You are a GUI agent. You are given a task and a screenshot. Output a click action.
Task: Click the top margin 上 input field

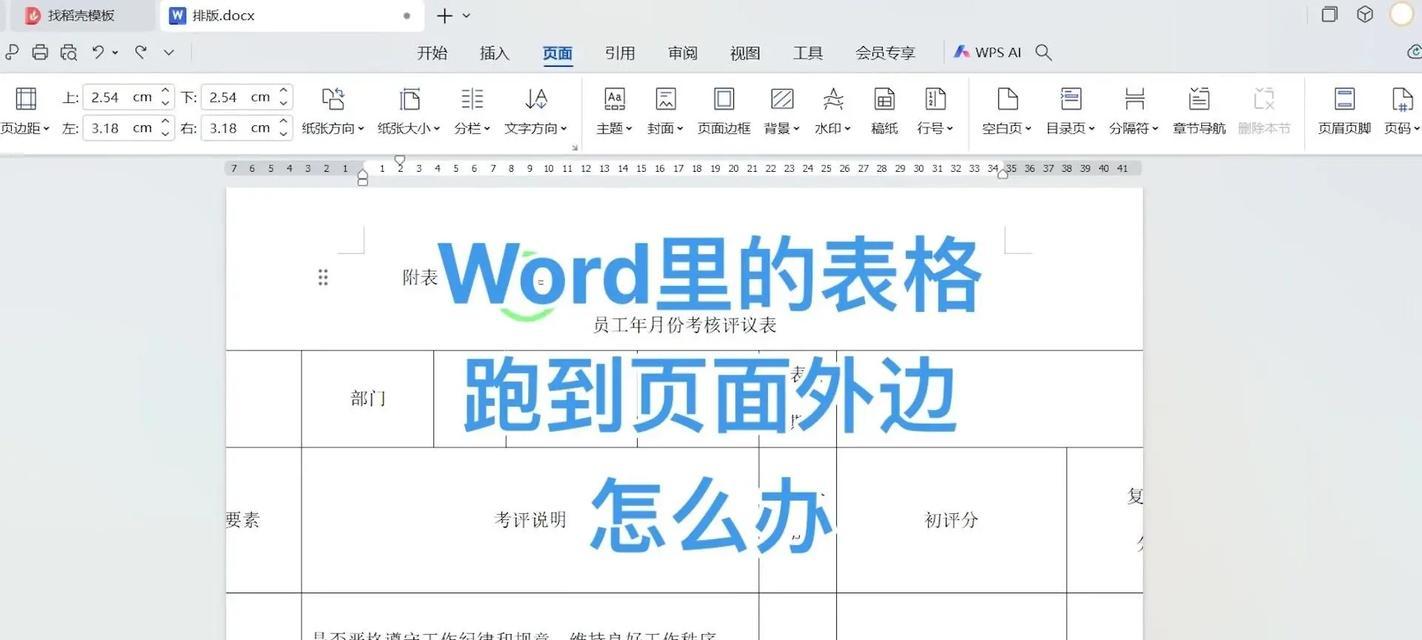[128, 97]
